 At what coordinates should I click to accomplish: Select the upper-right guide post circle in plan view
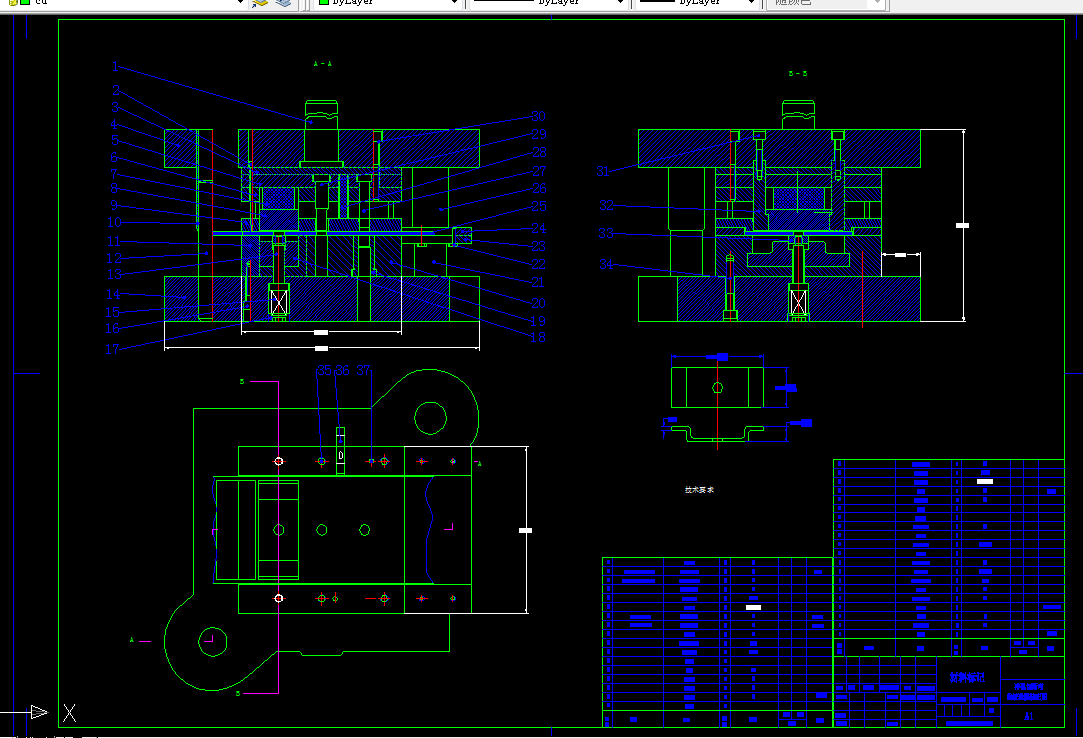pyautogui.click(x=430, y=418)
